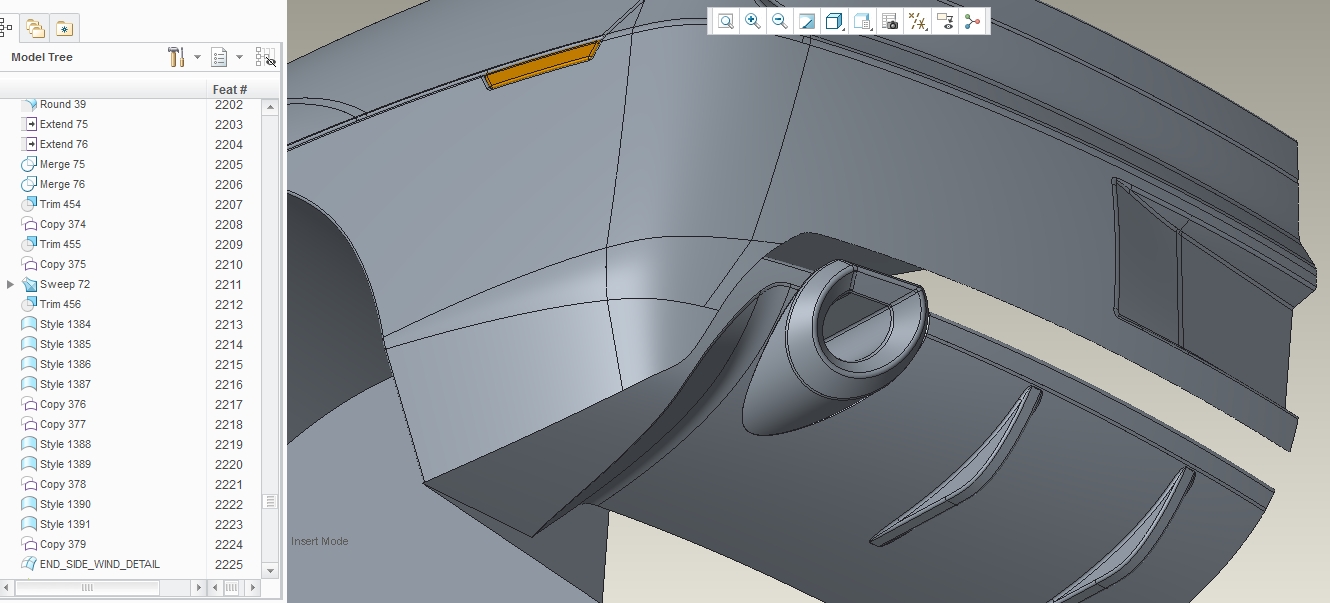Select Trim 456 feature

tap(60, 304)
